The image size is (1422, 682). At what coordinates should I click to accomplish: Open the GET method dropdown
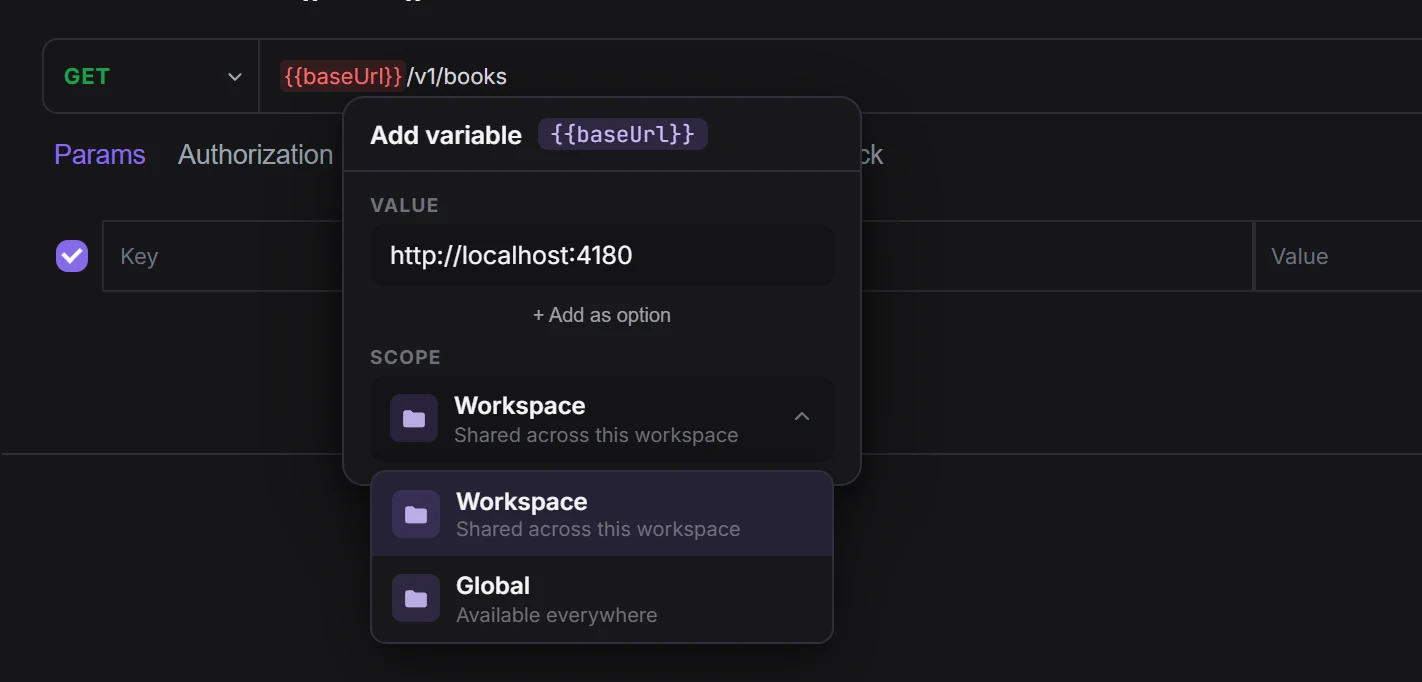151,77
